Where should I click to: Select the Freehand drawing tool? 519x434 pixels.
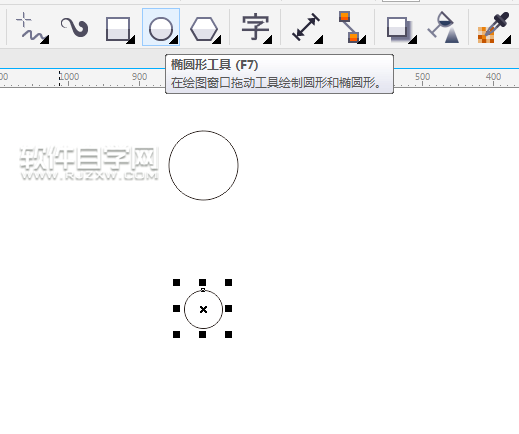(x=31, y=27)
